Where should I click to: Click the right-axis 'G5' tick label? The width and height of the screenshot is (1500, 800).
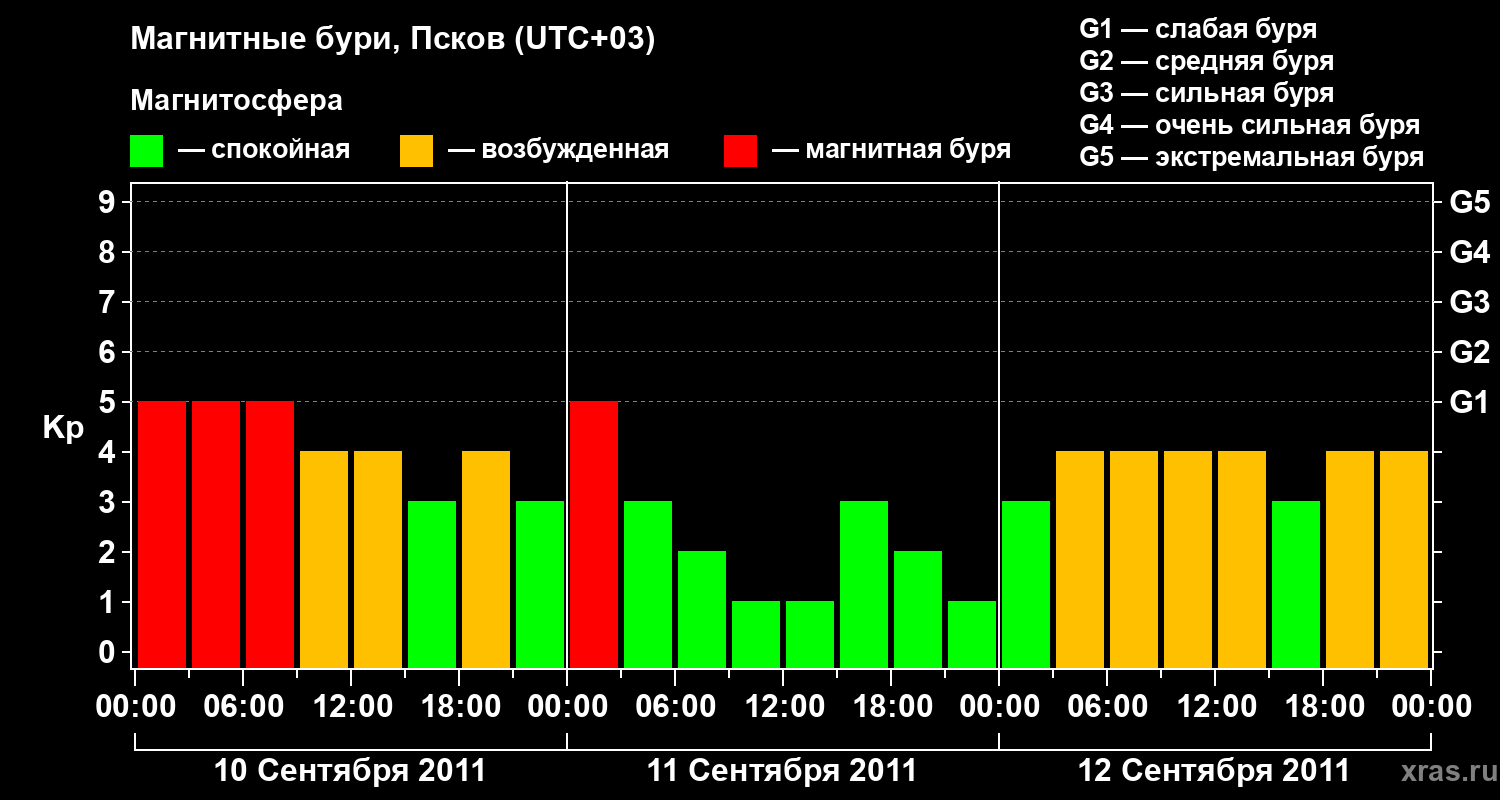(x=1470, y=203)
